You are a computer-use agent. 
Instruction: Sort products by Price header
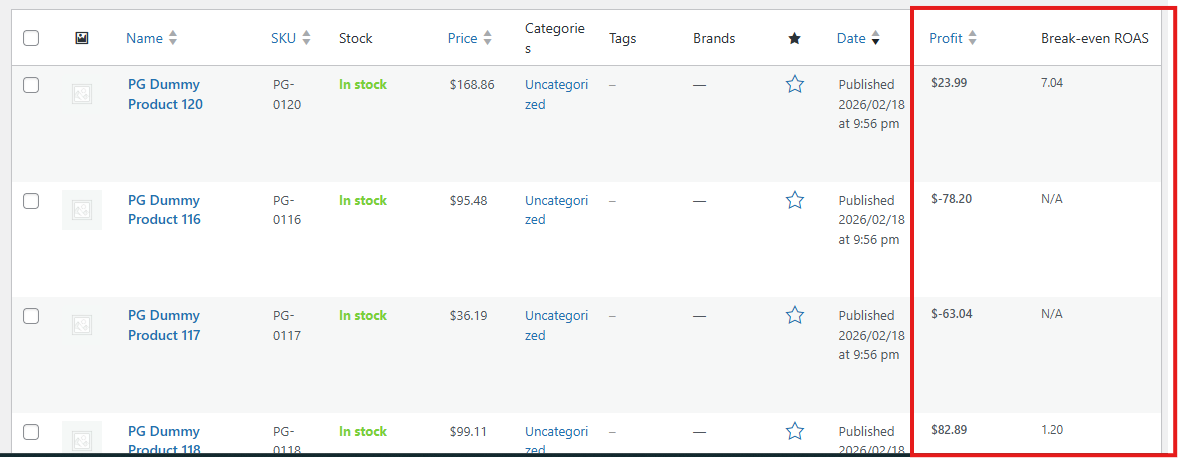pyautogui.click(x=462, y=38)
